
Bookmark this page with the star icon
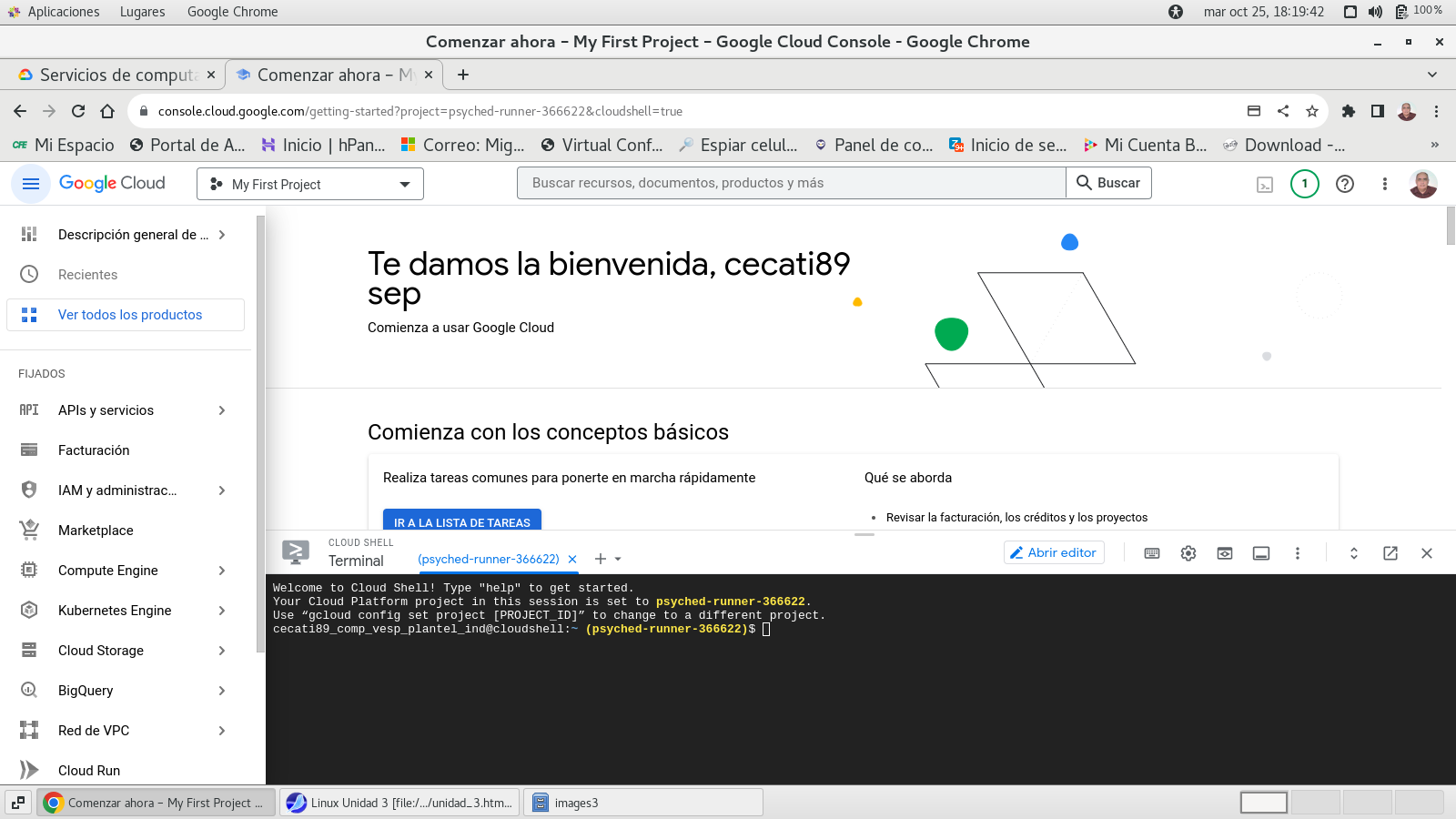pyautogui.click(x=1311, y=111)
